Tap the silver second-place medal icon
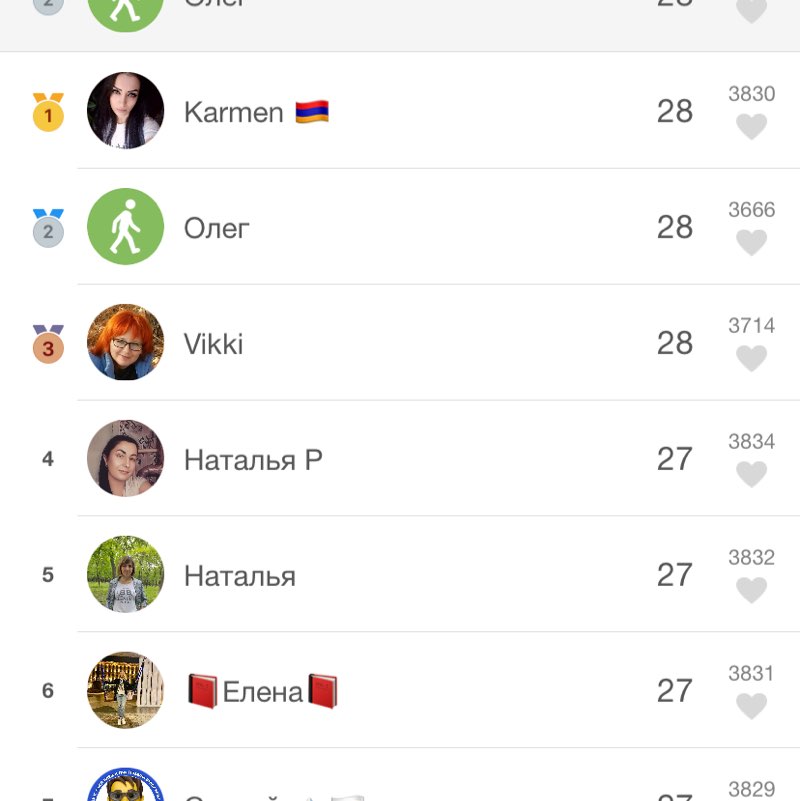Viewport: 800px width, 801px height. tap(48, 229)
